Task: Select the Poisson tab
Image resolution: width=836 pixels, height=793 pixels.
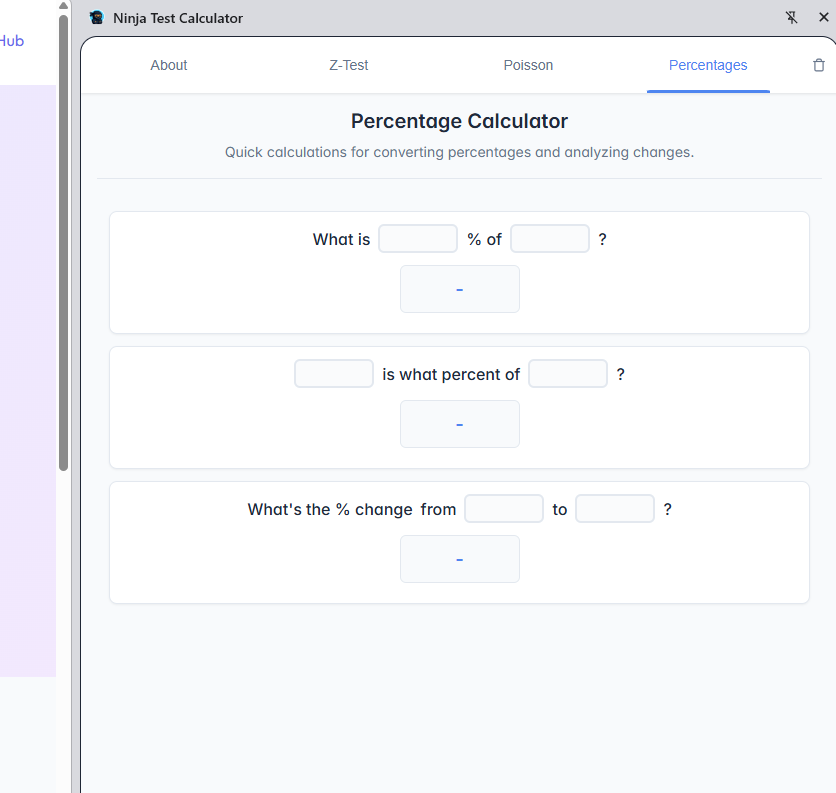Action: tap(528, 65)
